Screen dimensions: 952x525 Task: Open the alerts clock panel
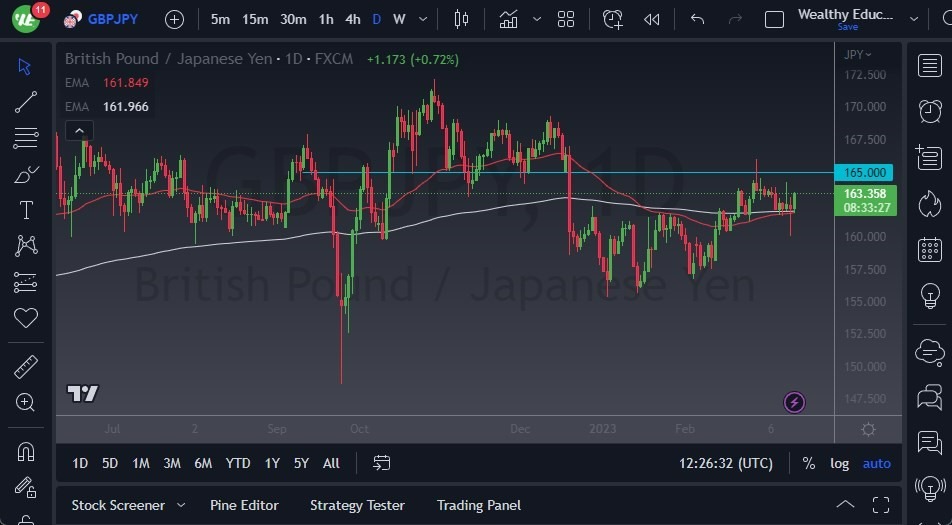(930, 112)
